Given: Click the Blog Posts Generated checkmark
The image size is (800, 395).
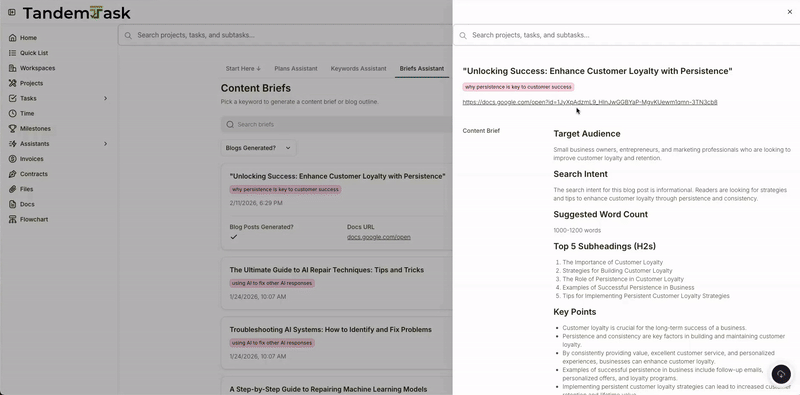Looking at the screenshot, I should coord(234,237).
